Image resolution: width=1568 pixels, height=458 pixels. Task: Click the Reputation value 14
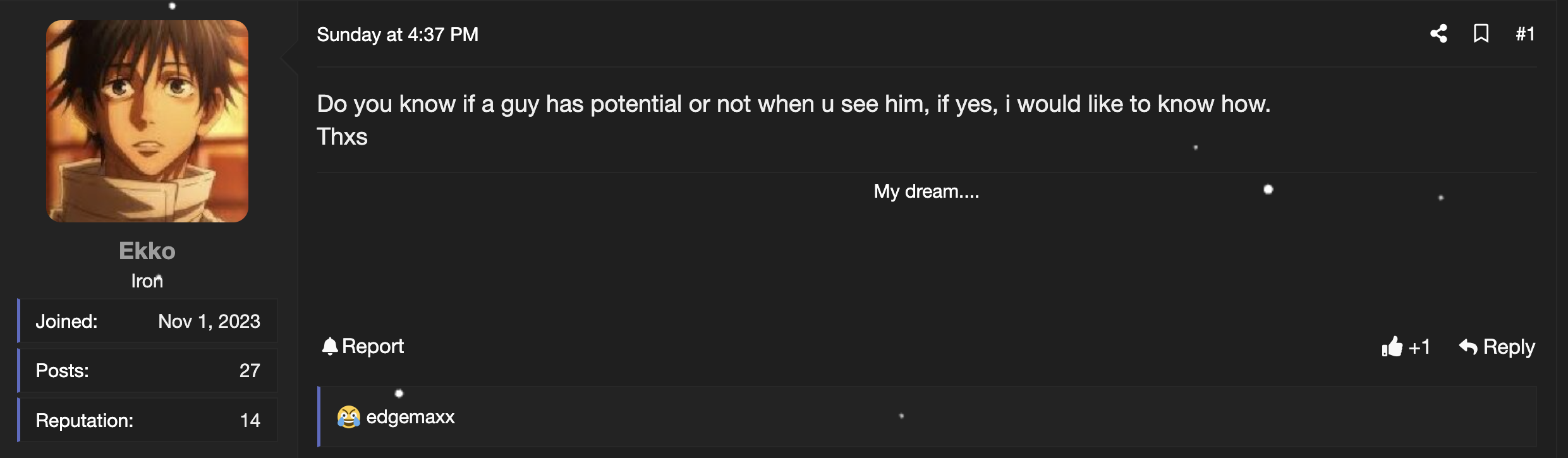click(x=250, y=421)
